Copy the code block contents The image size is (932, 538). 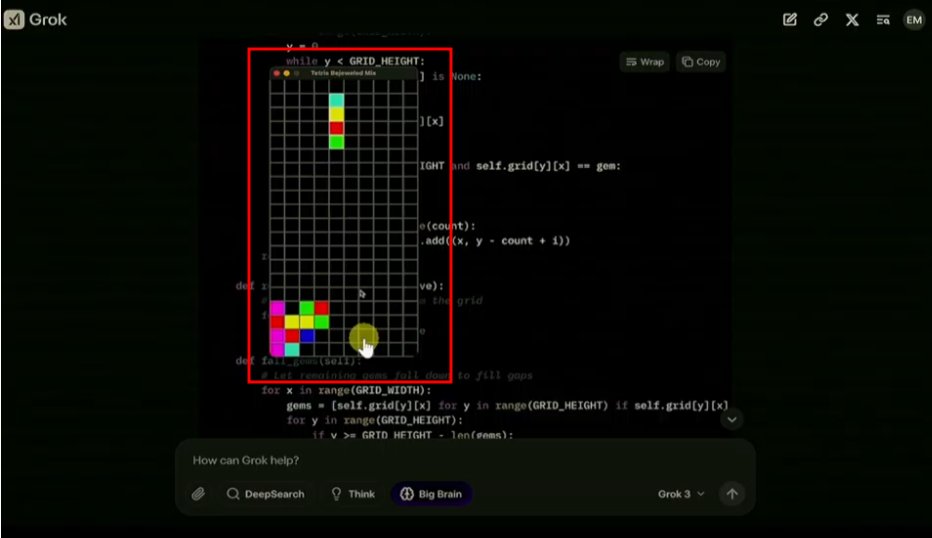point(701,62)
